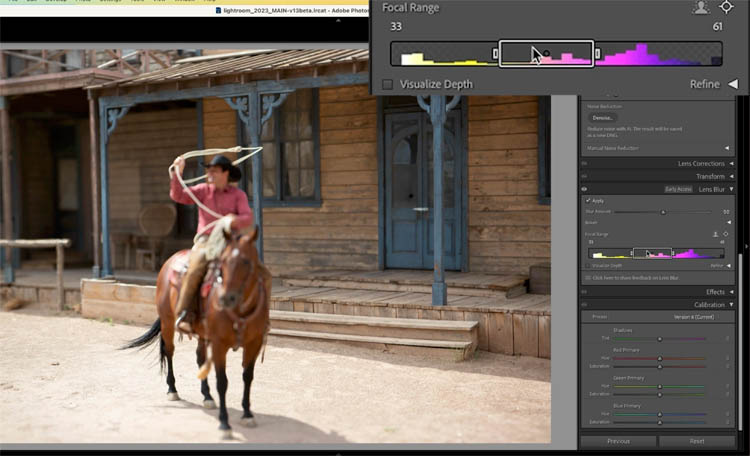Click small point focus icon in Lens Blur panel
The height and width of the screenshot is (456, 750).
point(726,234)
